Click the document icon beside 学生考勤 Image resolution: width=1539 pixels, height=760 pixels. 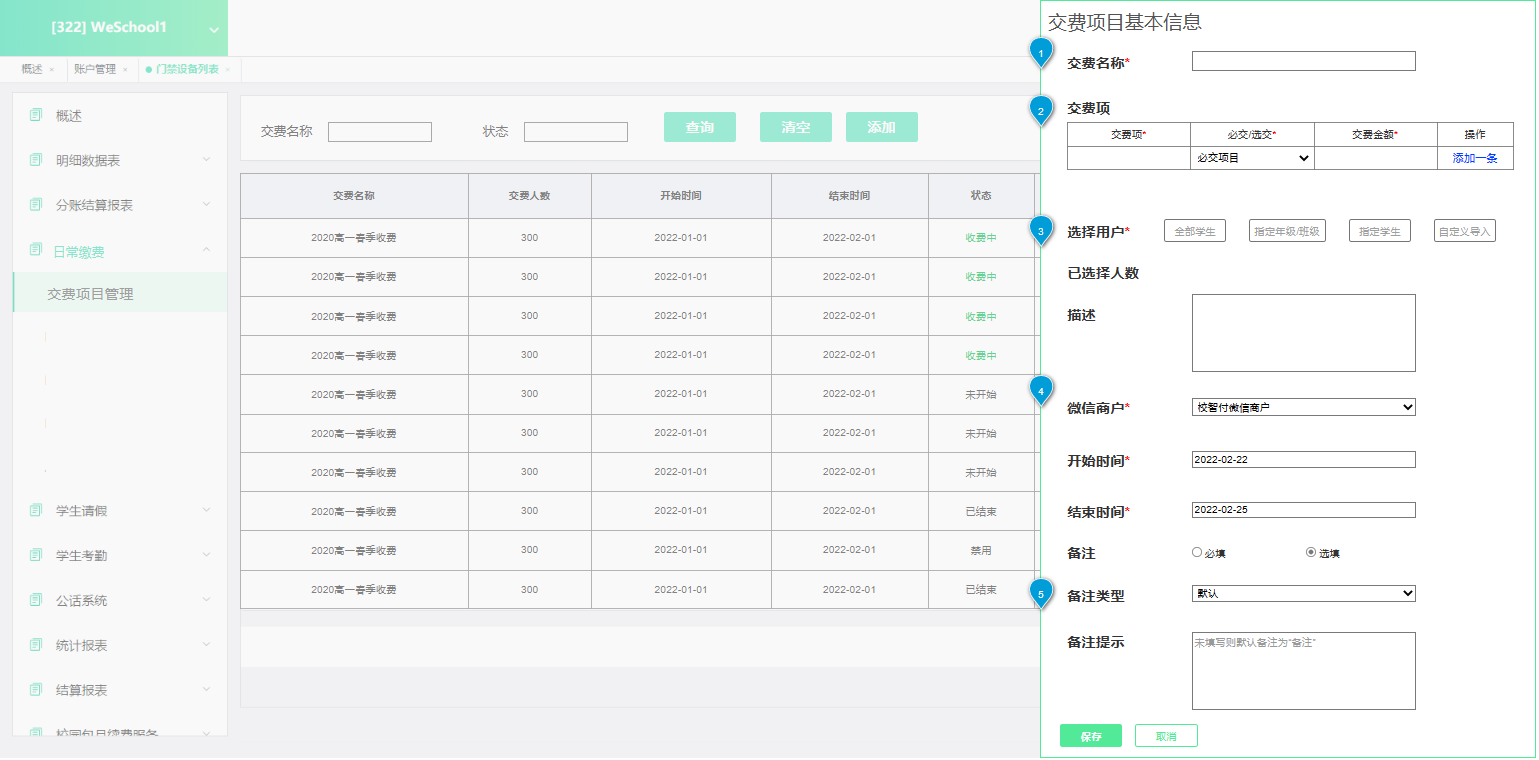click(x=36, y=555)
